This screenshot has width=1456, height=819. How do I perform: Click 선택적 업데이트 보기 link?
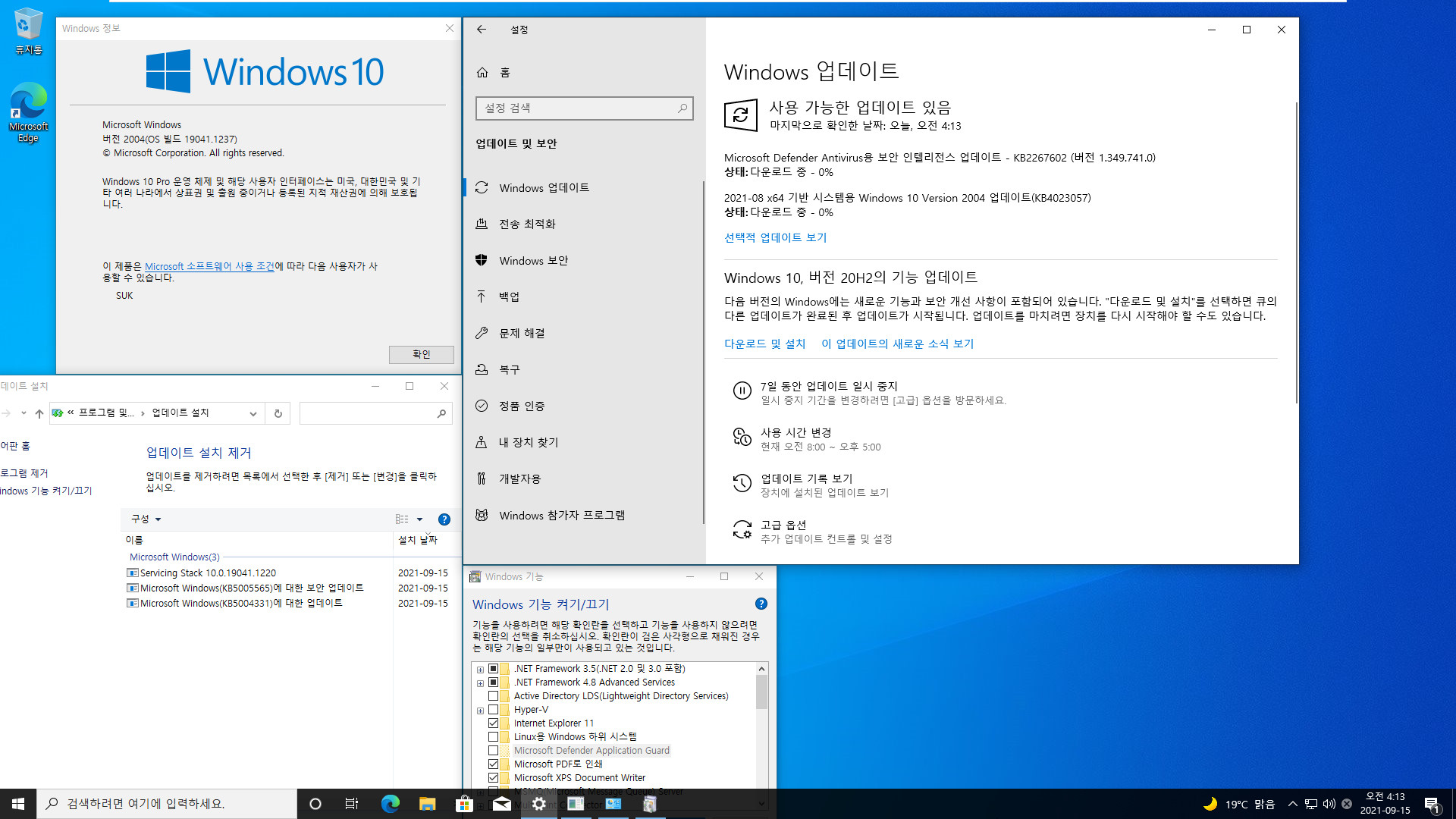click(775, 237)
